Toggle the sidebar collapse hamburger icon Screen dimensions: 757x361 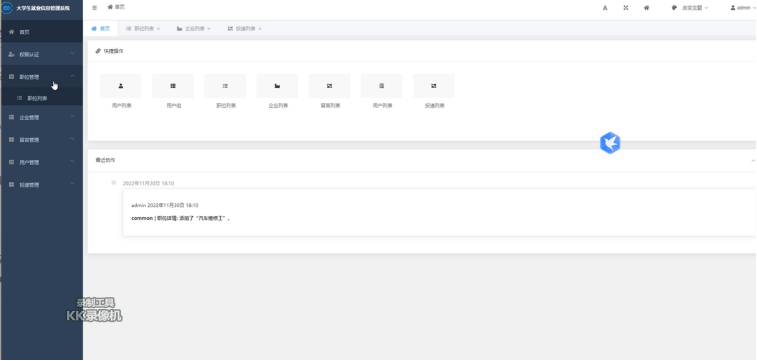pyautogui.click(x=95, y=8)
